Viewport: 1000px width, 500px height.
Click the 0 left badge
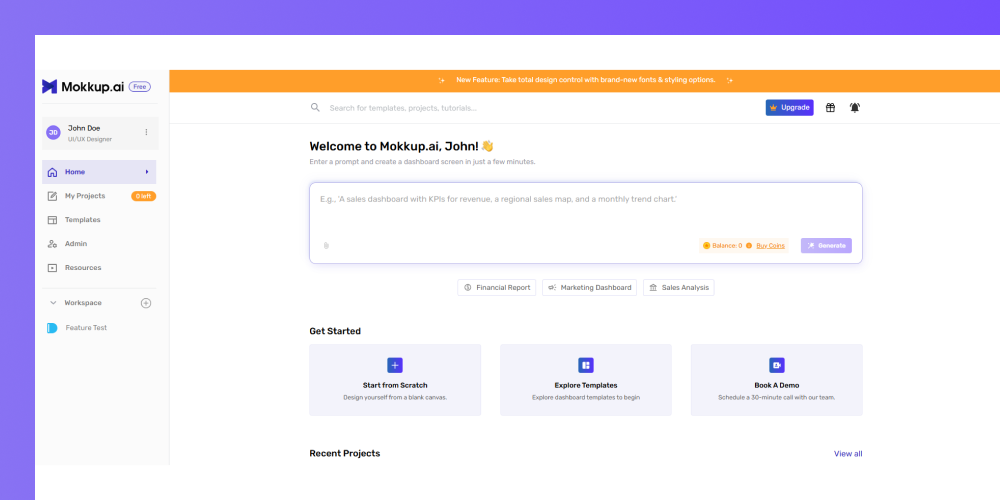(143, 196)
